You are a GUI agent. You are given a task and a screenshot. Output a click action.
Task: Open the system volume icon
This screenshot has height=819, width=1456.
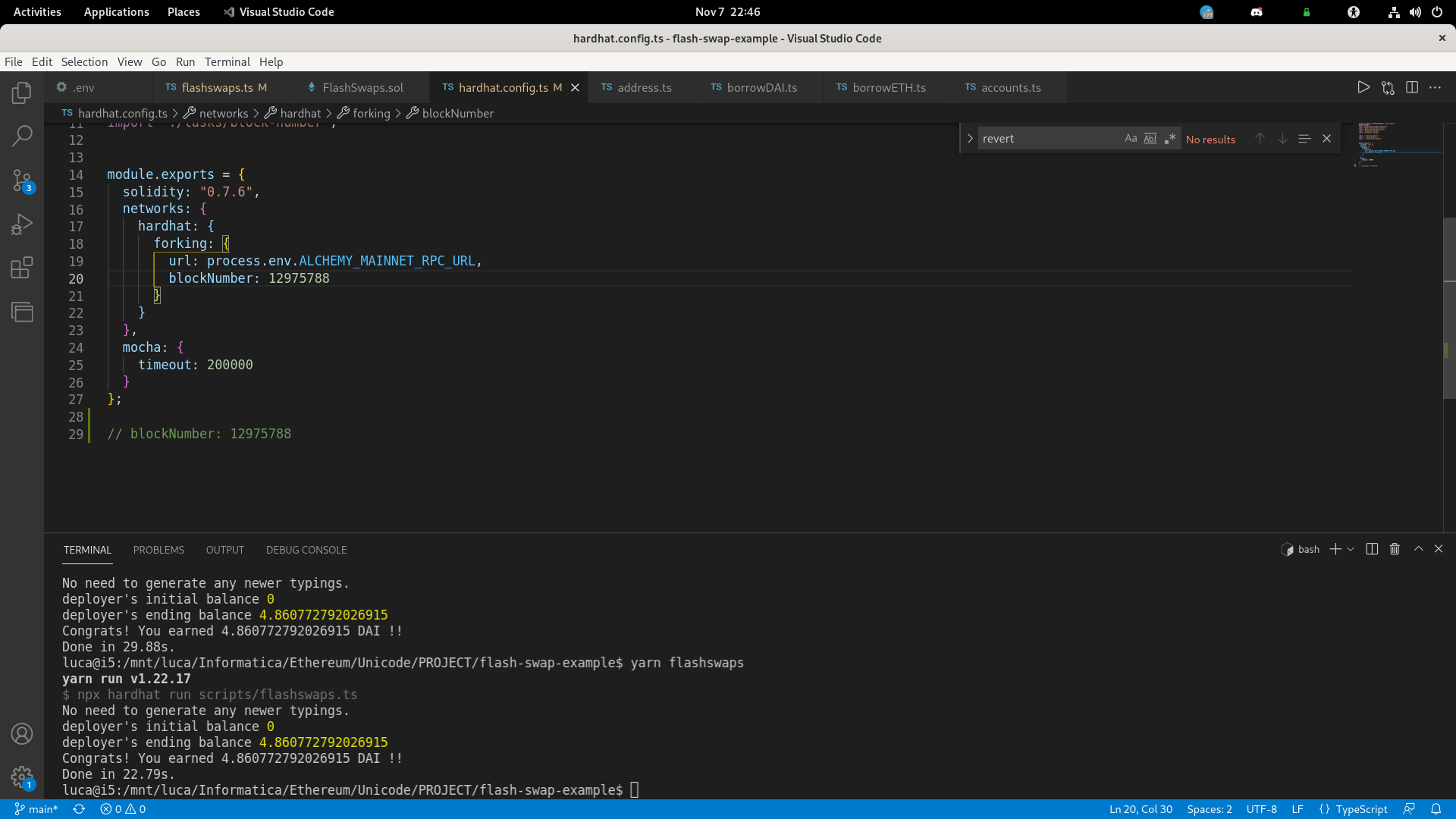pyautogui.click(x=1415, y=12)
